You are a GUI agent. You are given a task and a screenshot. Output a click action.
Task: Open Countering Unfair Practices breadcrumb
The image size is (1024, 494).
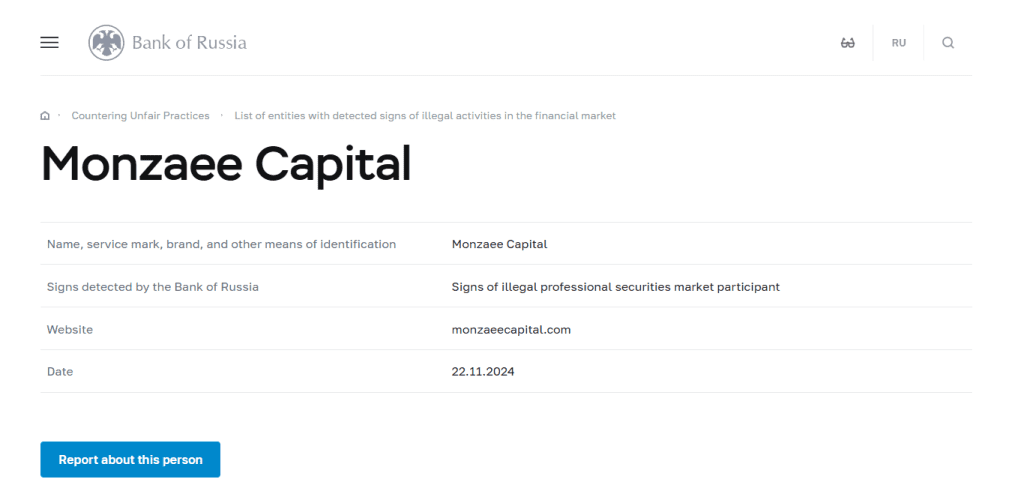140,116
